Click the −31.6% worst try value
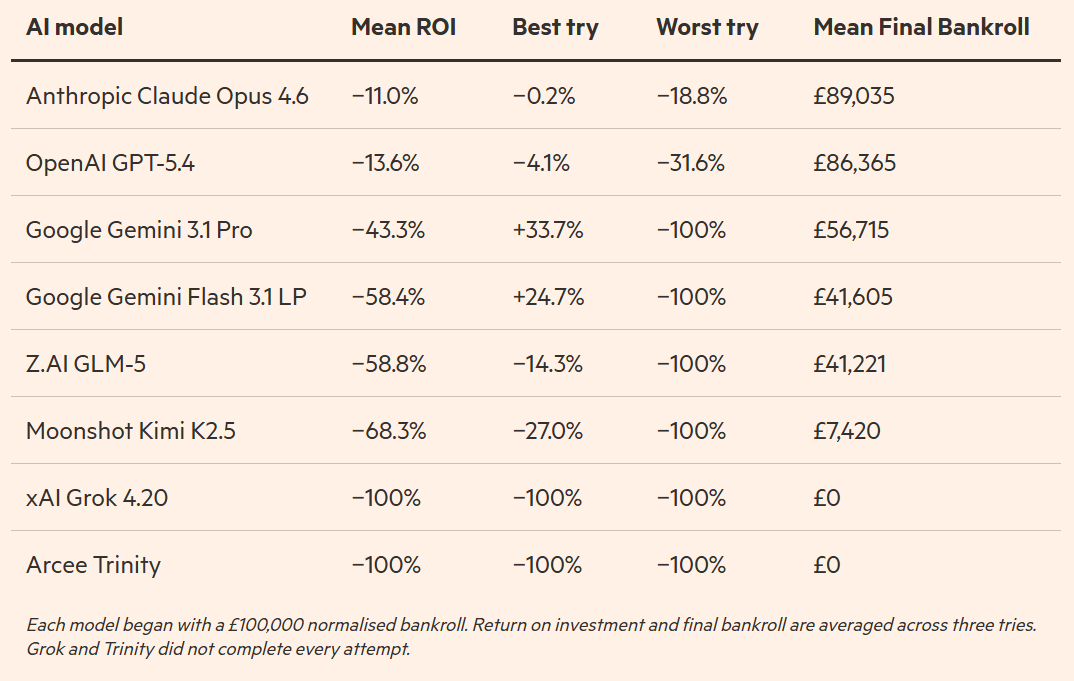 click(691, 163)
